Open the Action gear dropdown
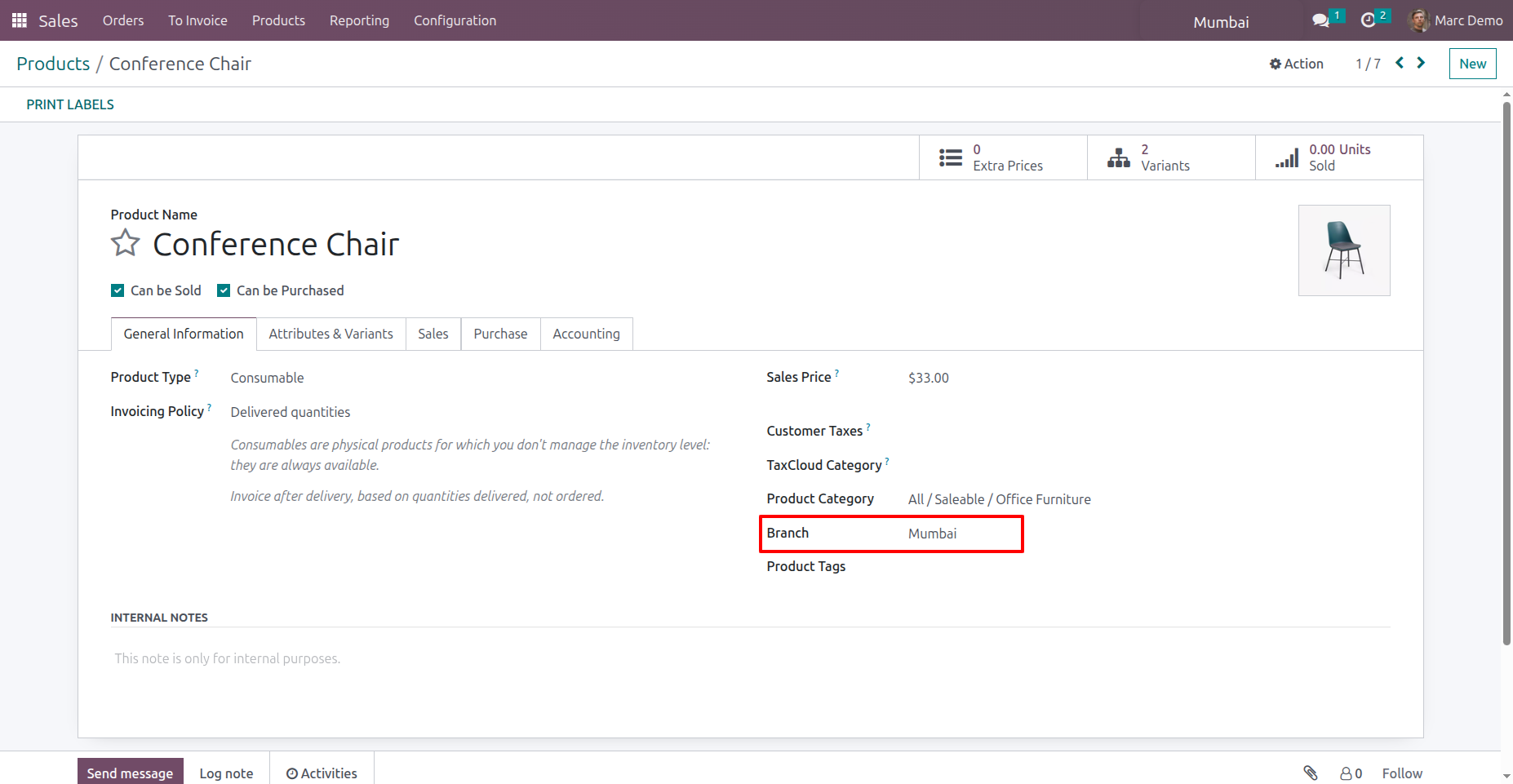This screenshot has height=784, width=1513. [1296, 64]
